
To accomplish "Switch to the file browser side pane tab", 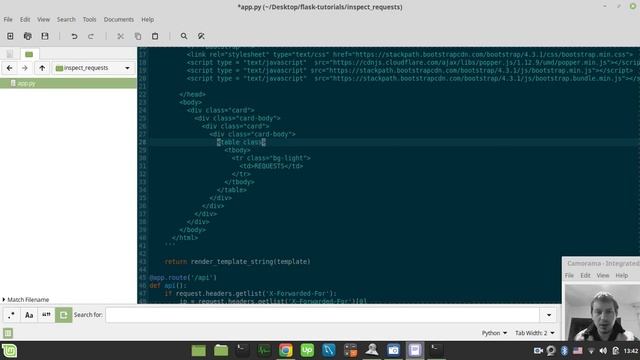I will [x=29, y=54].
